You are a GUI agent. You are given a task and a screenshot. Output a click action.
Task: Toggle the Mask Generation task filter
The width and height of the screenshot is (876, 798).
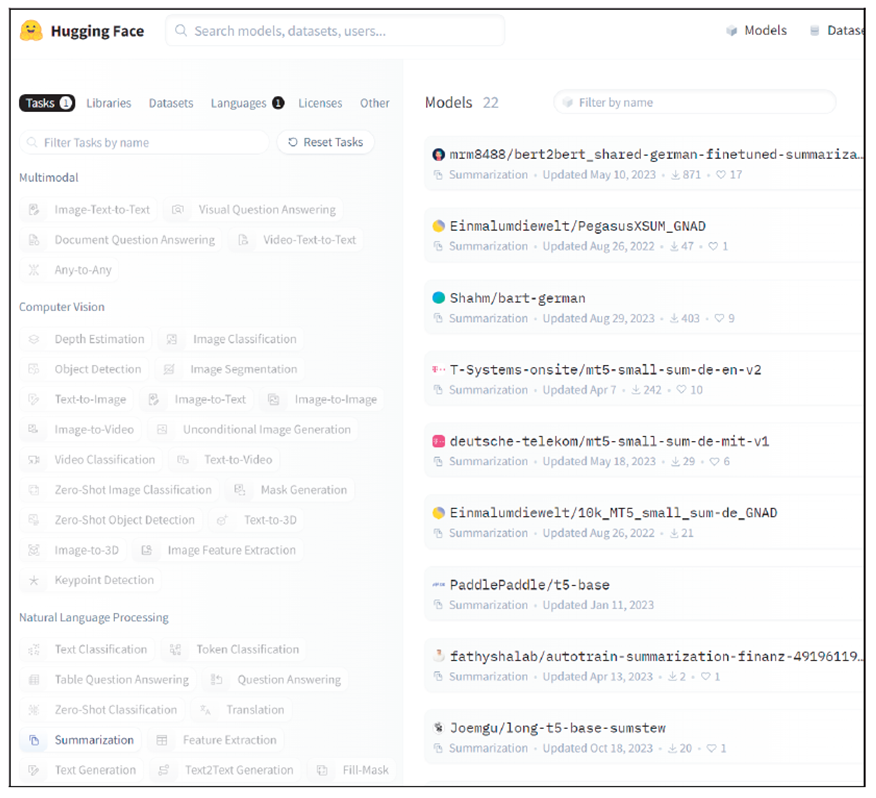290,490
